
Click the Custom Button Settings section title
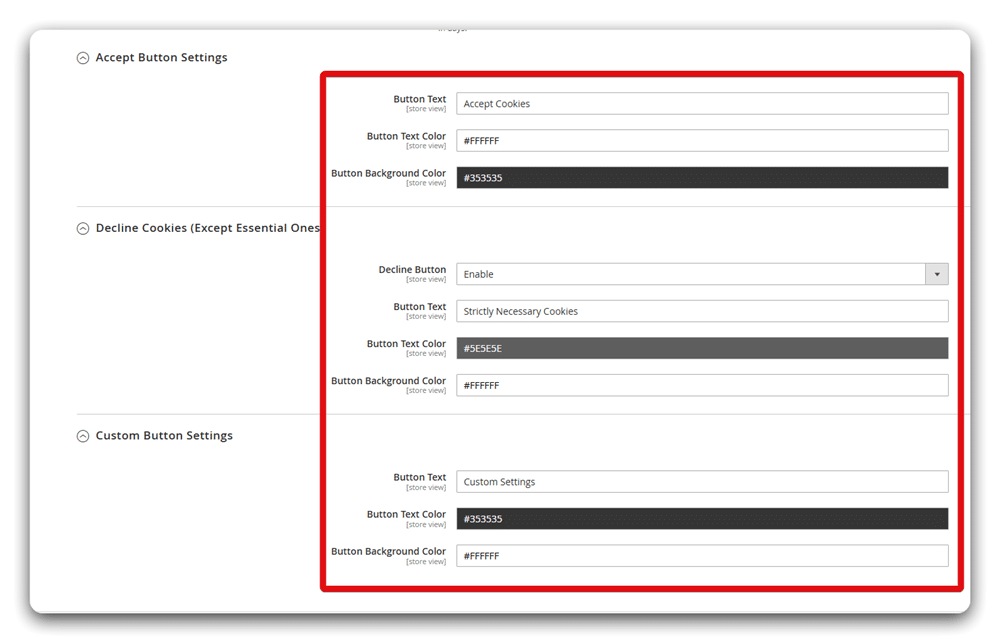pos(164,436)
